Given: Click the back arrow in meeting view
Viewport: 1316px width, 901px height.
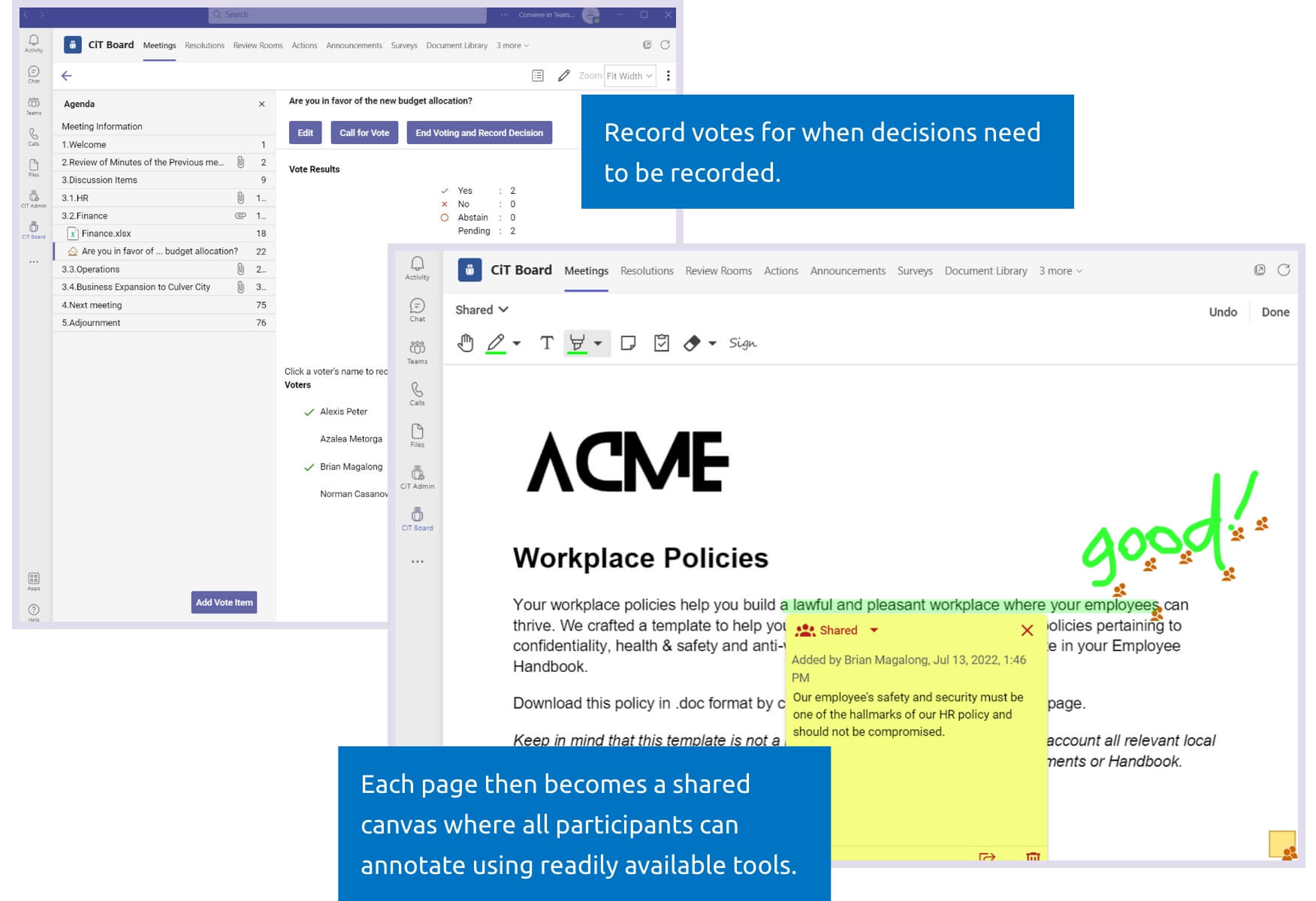Looking at the screenshot, I should 67,76.
